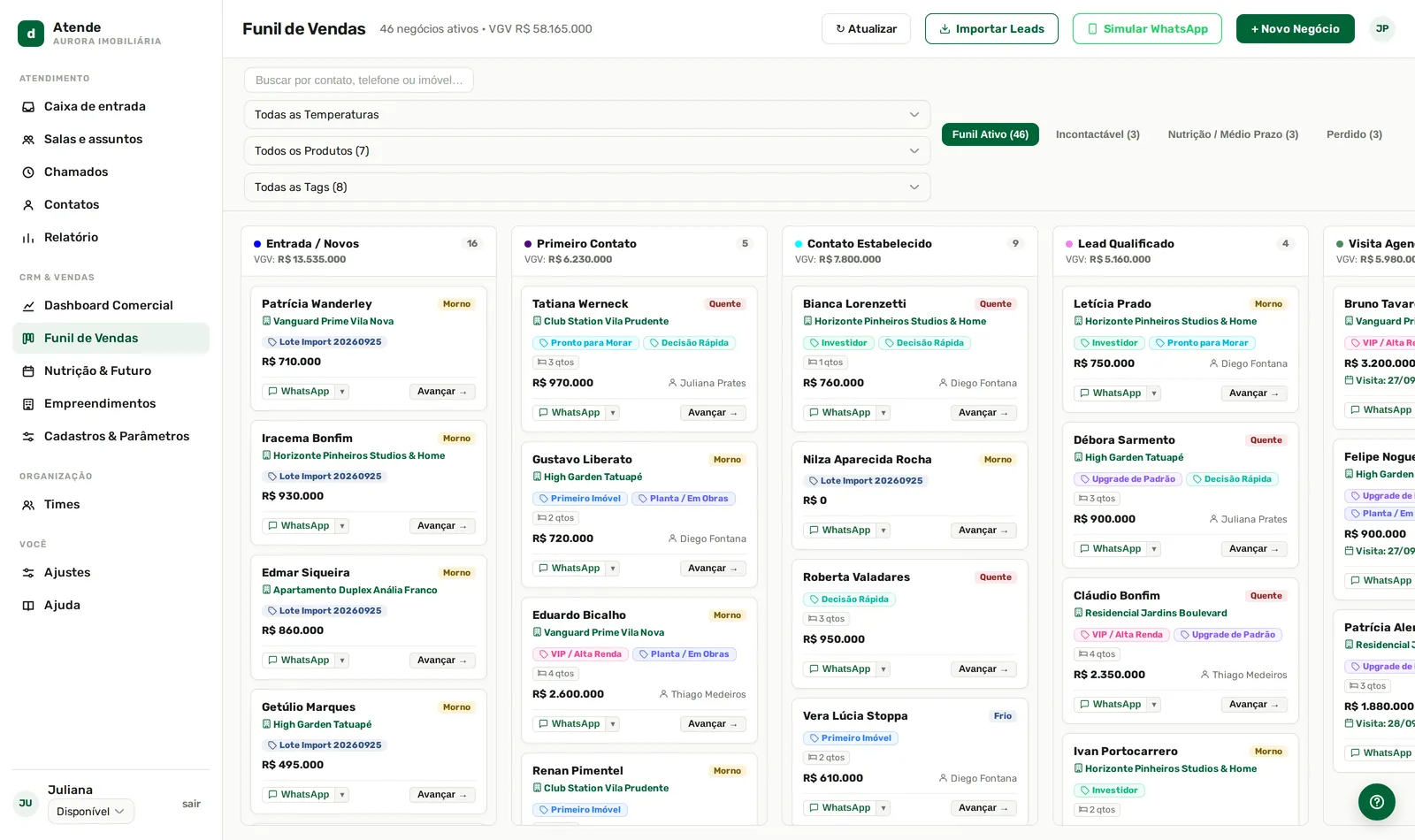The image size is (1415, 840).
Task: Click the Chamados clock icon
Action: coord(28,172)
